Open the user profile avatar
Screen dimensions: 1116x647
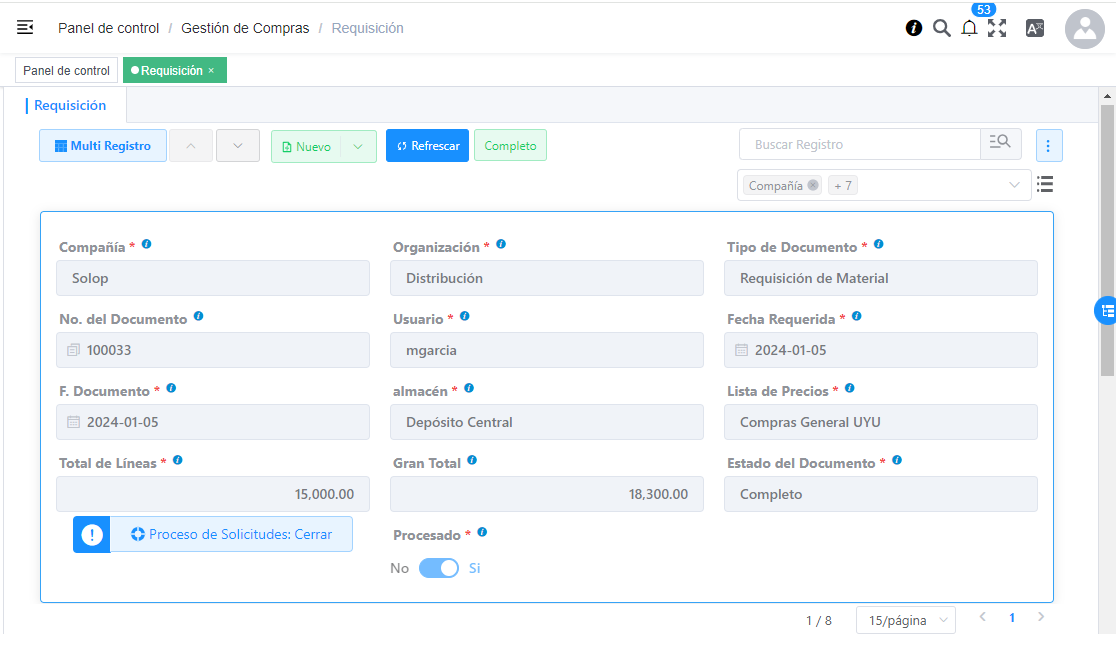point(1084,29)
